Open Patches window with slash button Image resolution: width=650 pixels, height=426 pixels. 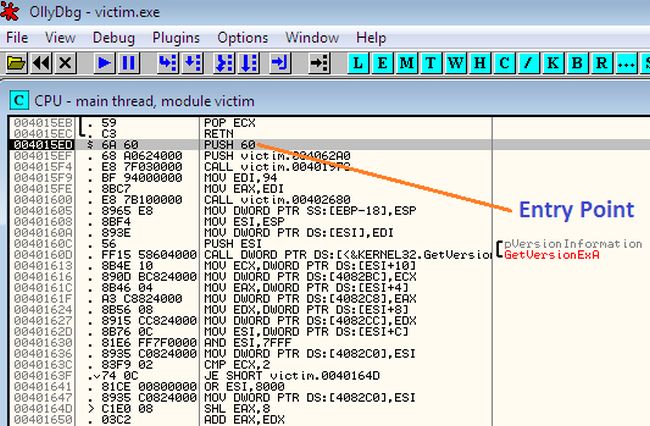(x=528, y=63)
